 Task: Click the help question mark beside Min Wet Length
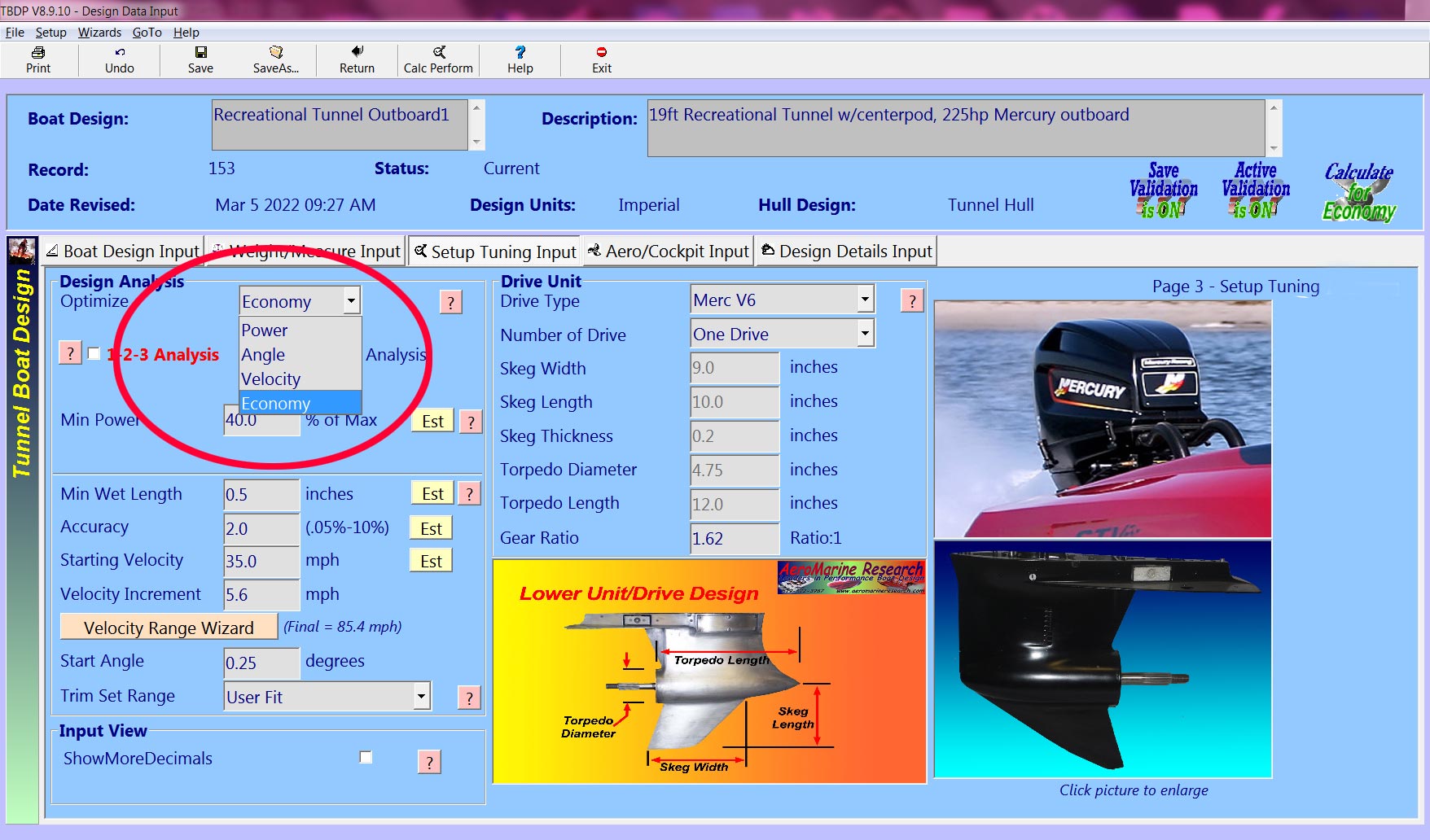(x=469, y=494)
